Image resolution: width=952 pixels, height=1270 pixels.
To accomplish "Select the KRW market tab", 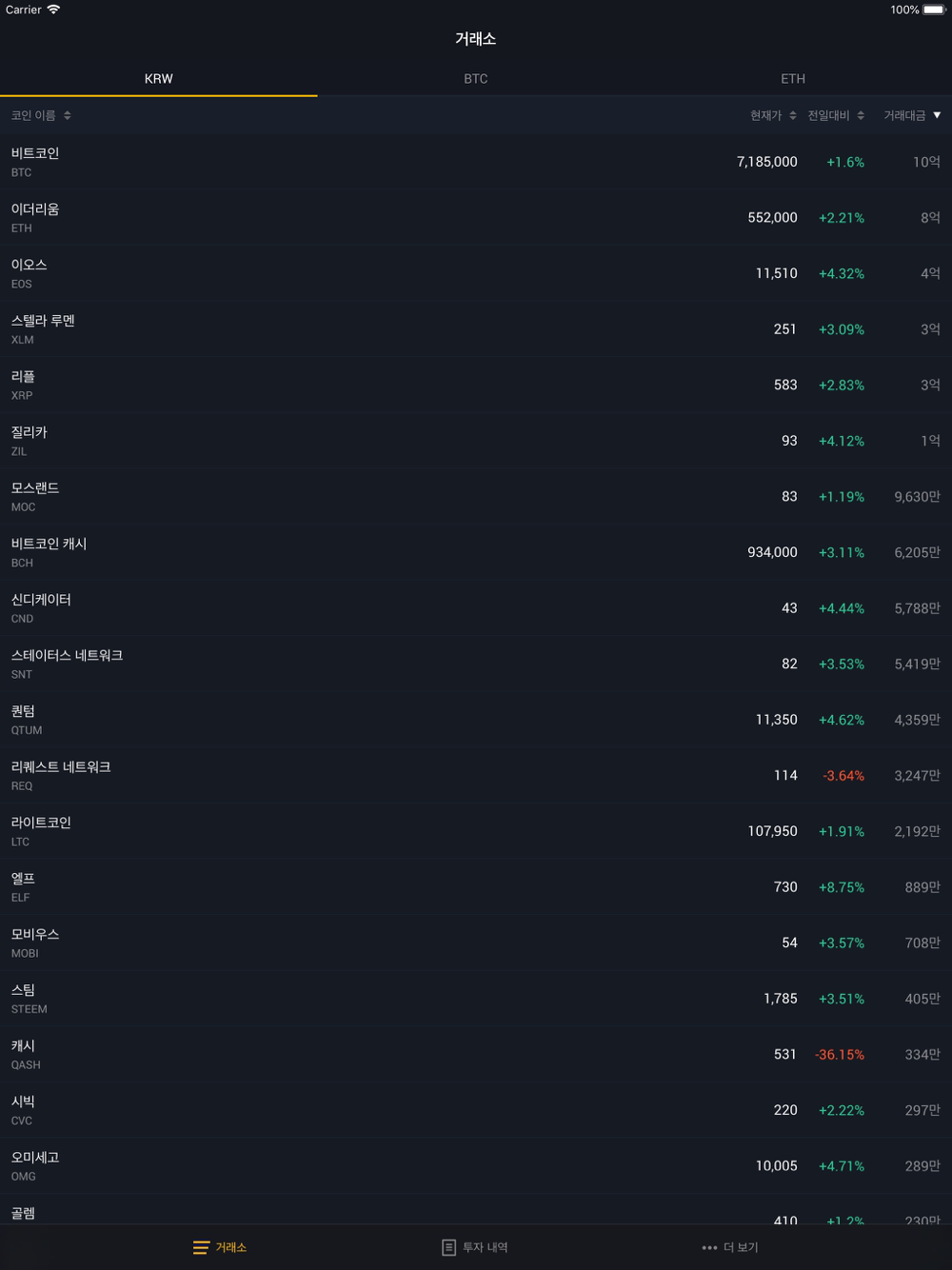I will pos(159,79).
